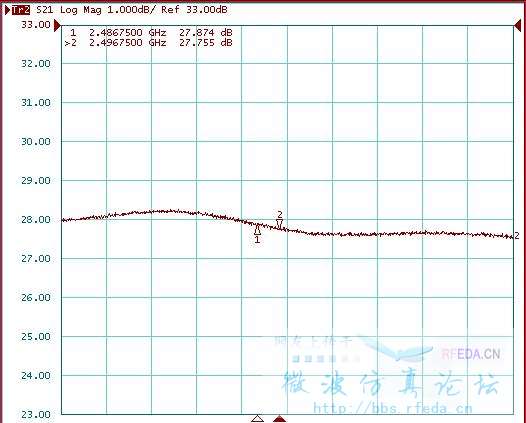Click the 33.00 top axis label
Image resolution: width=526 pixels, height=423 pixels.
point(36,24)
